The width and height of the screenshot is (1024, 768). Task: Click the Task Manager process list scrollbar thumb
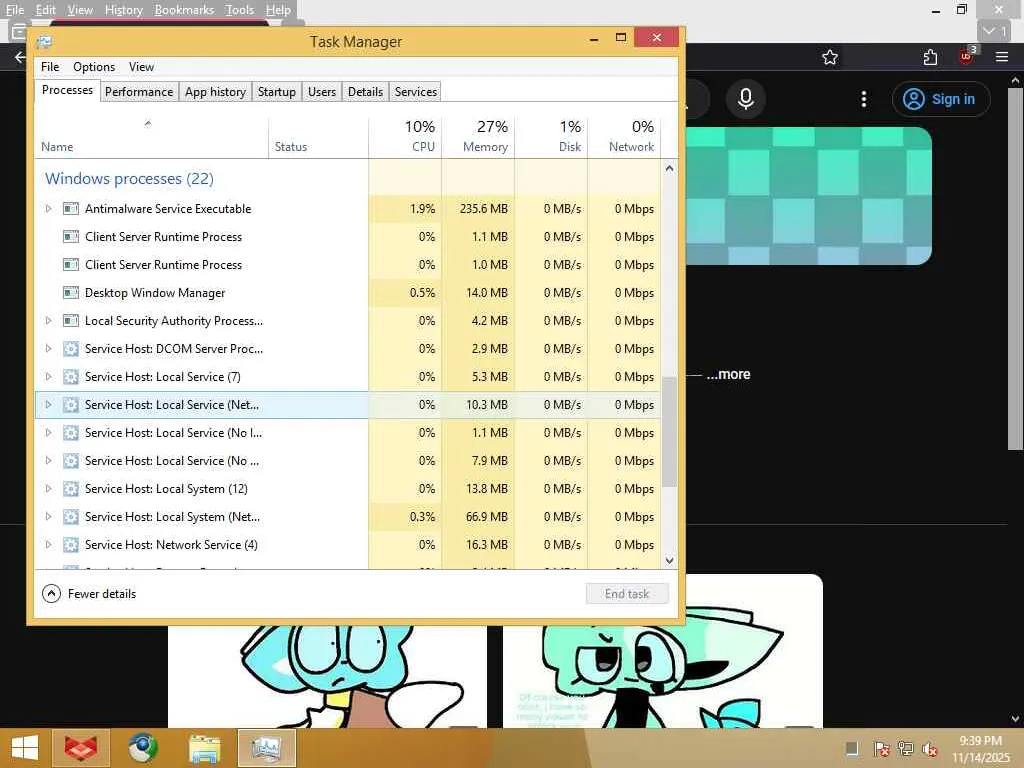pos(669,432)
